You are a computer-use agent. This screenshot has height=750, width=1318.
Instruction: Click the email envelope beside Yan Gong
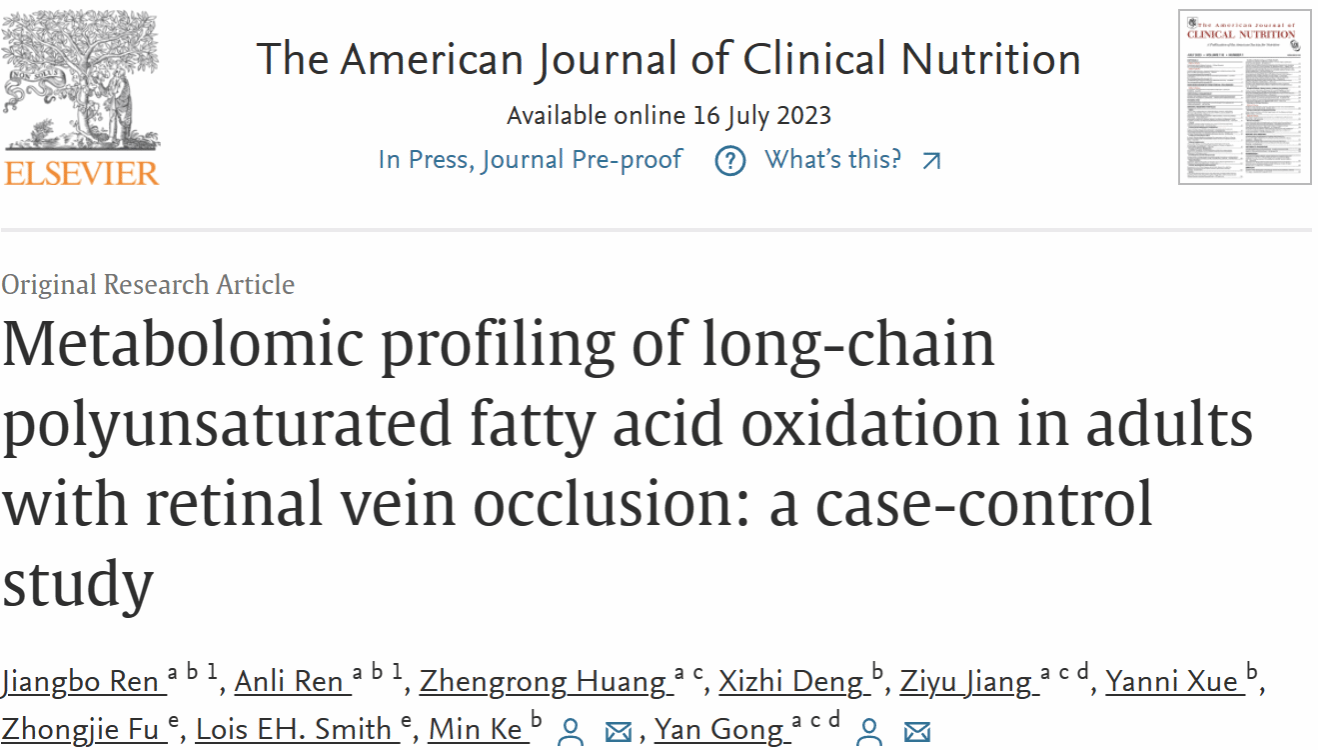click(x=916, y=731)
